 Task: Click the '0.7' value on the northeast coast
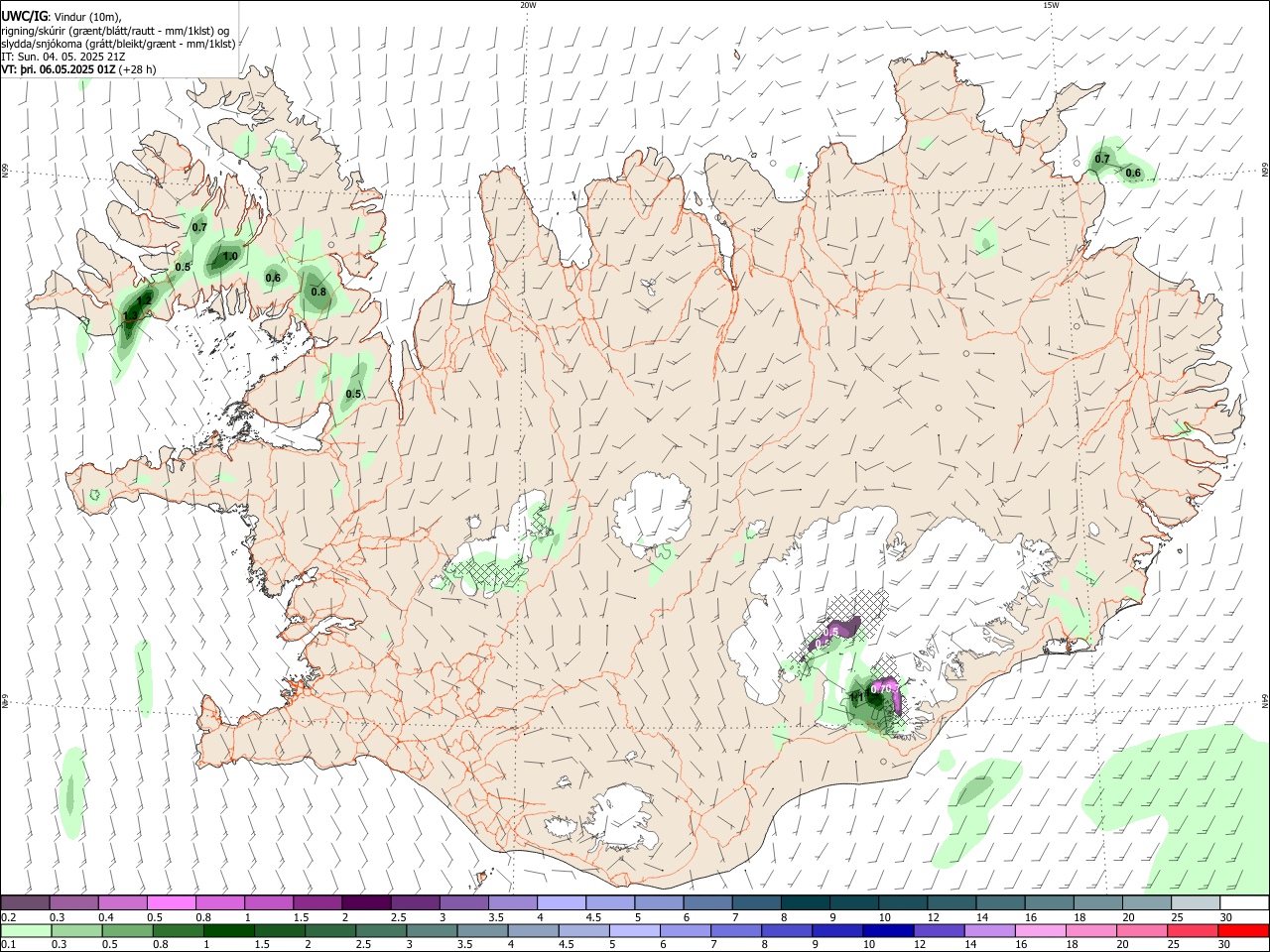[1102, 159]
